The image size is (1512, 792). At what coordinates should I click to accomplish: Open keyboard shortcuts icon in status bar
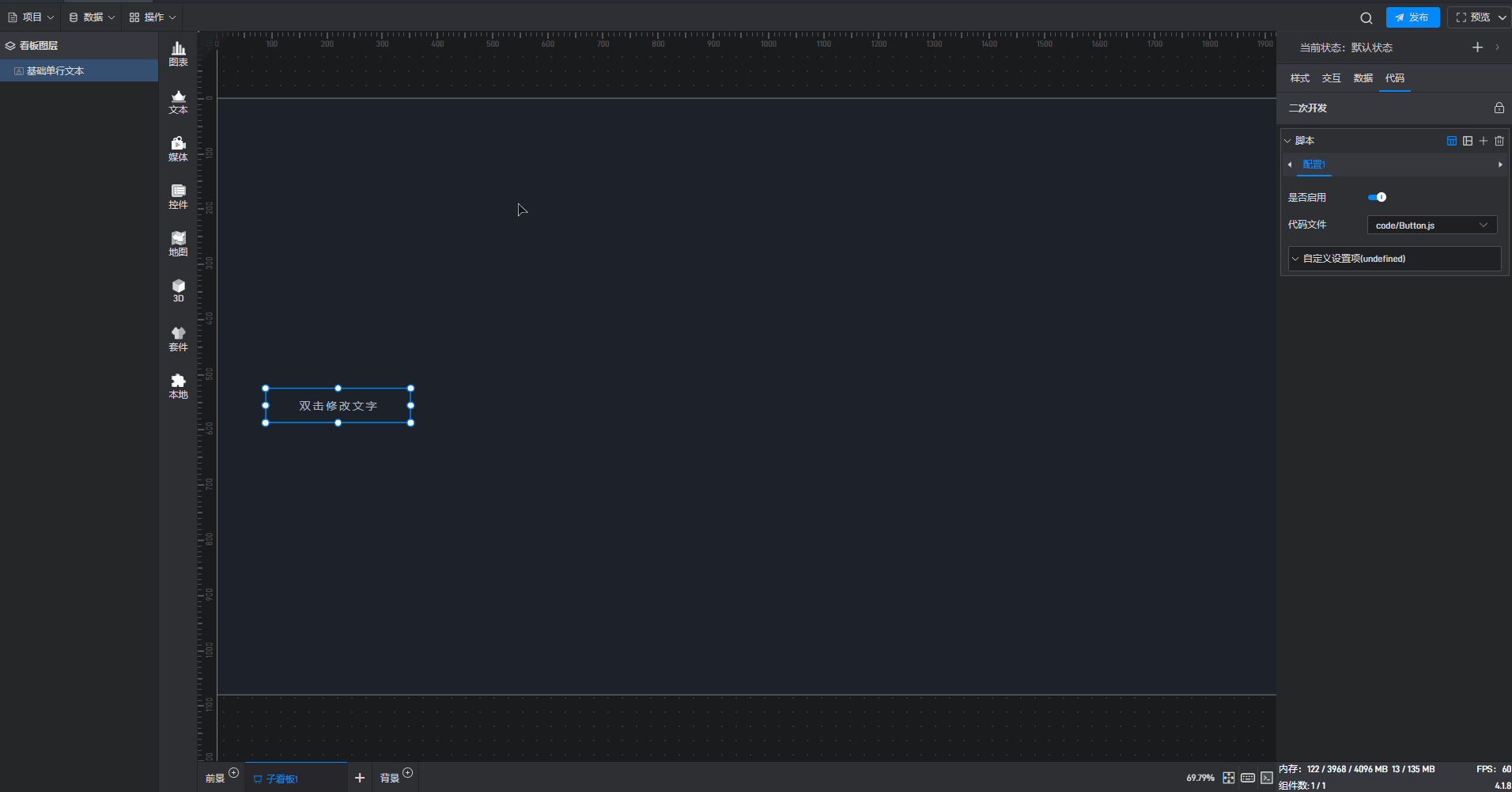click(1247, 778)
